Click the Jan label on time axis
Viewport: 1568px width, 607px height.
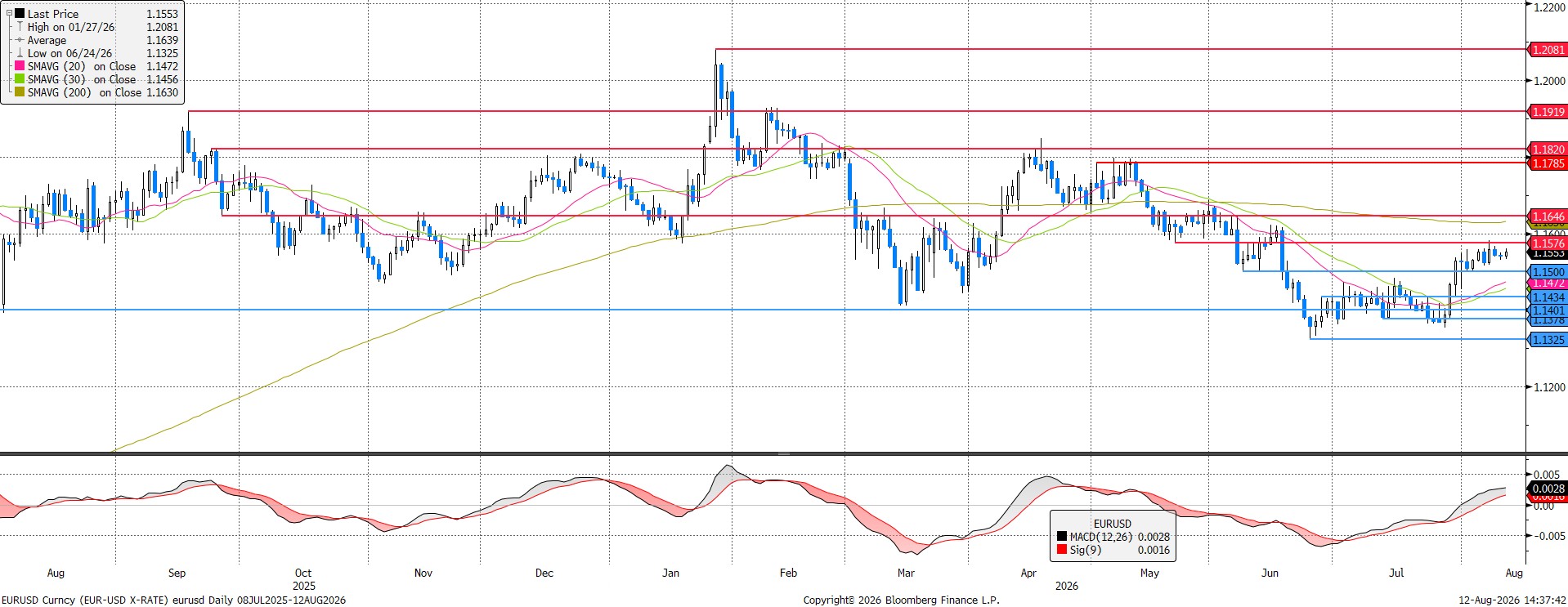(x=670, y=573)
